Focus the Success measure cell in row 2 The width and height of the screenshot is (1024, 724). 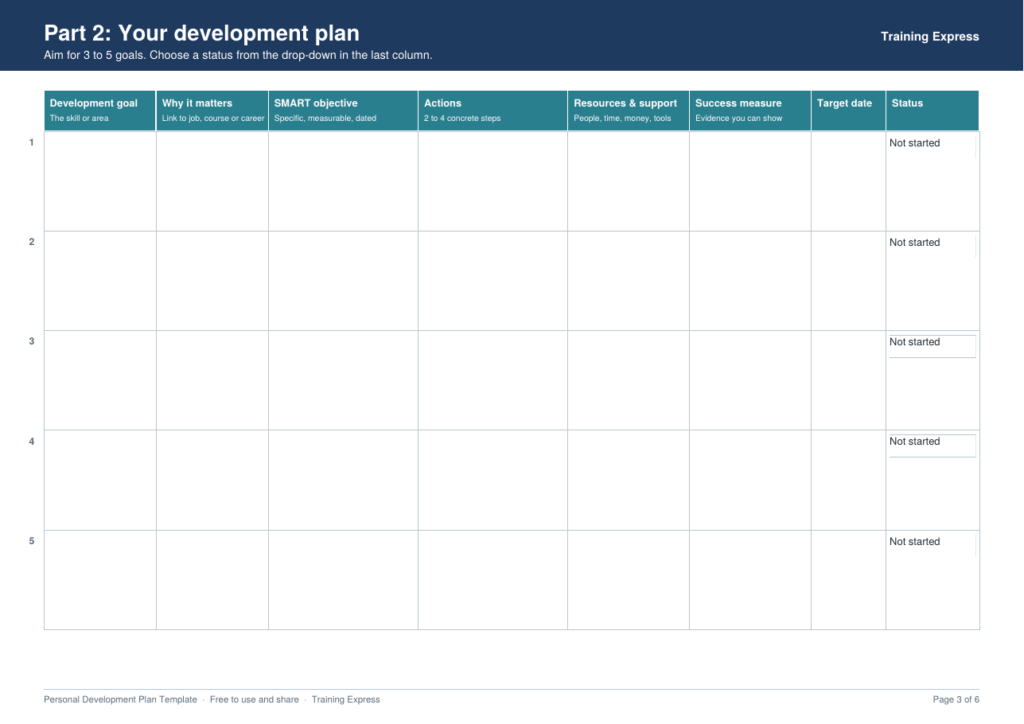(x=750, y=281)
